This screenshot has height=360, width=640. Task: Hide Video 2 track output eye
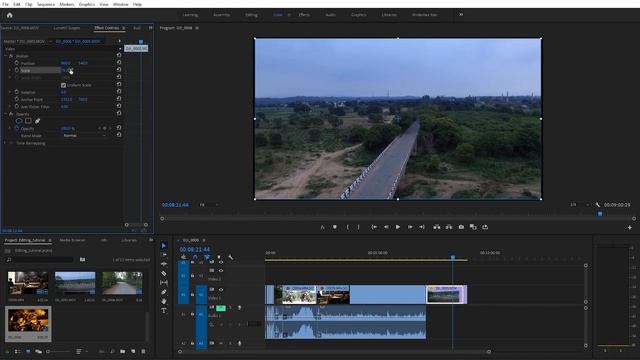click(221, 271)
